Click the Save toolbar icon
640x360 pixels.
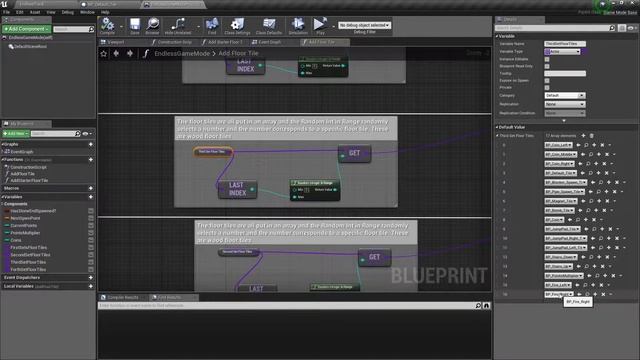(135, 26)
